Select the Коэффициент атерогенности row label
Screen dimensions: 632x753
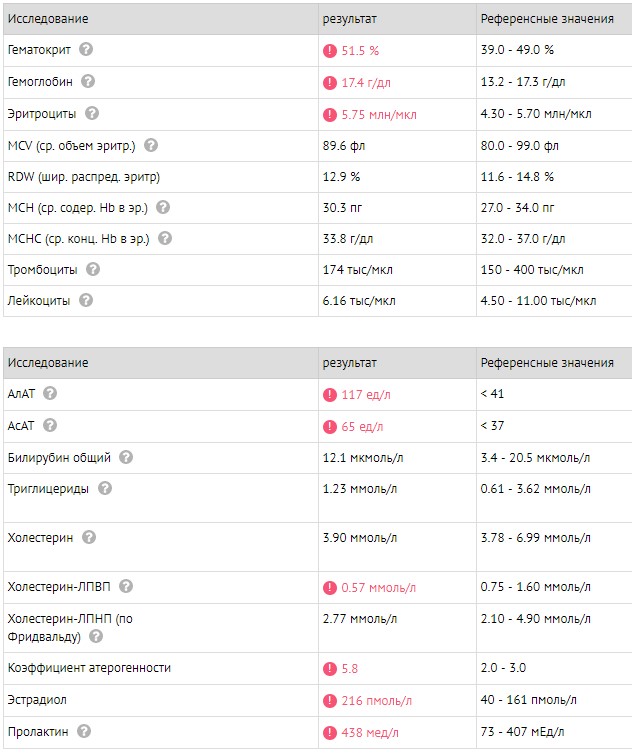click(x=89, y=667)
